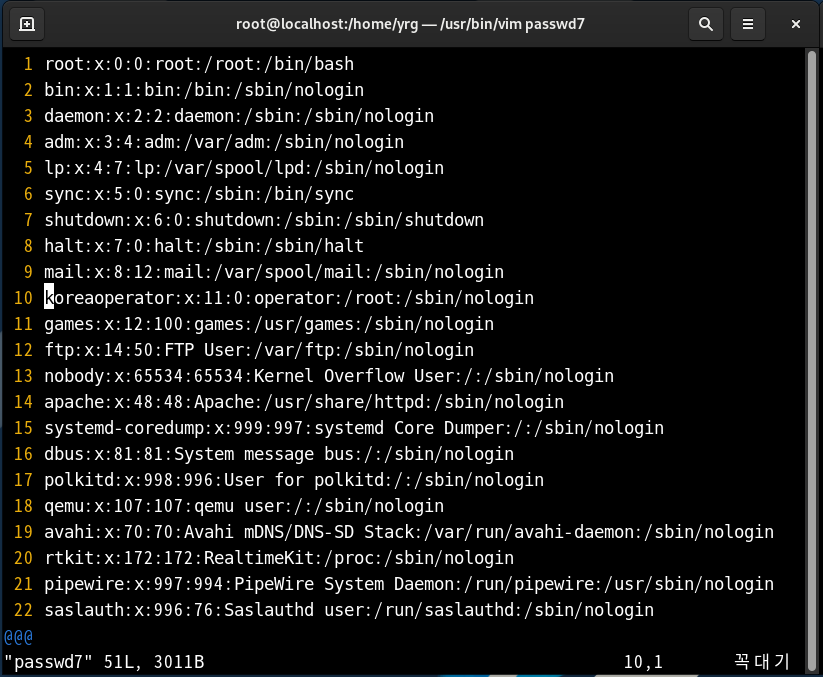Click line 18 containing 'qemu user'
Image resolution: width=823 pixels, height=677 pixels.
[244, 506]
